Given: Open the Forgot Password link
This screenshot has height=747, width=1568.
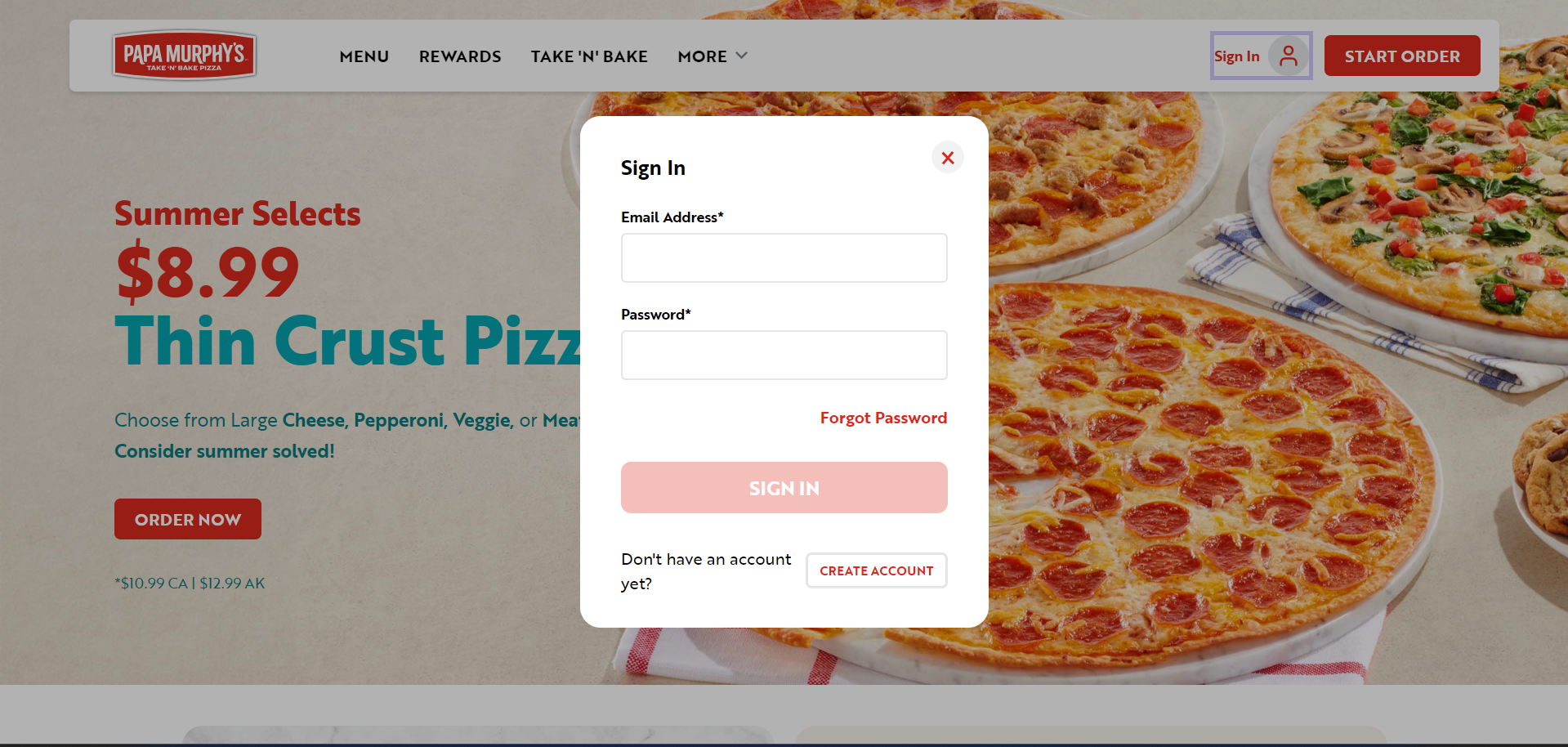Looking at the screenshot, I should (884, 418).
